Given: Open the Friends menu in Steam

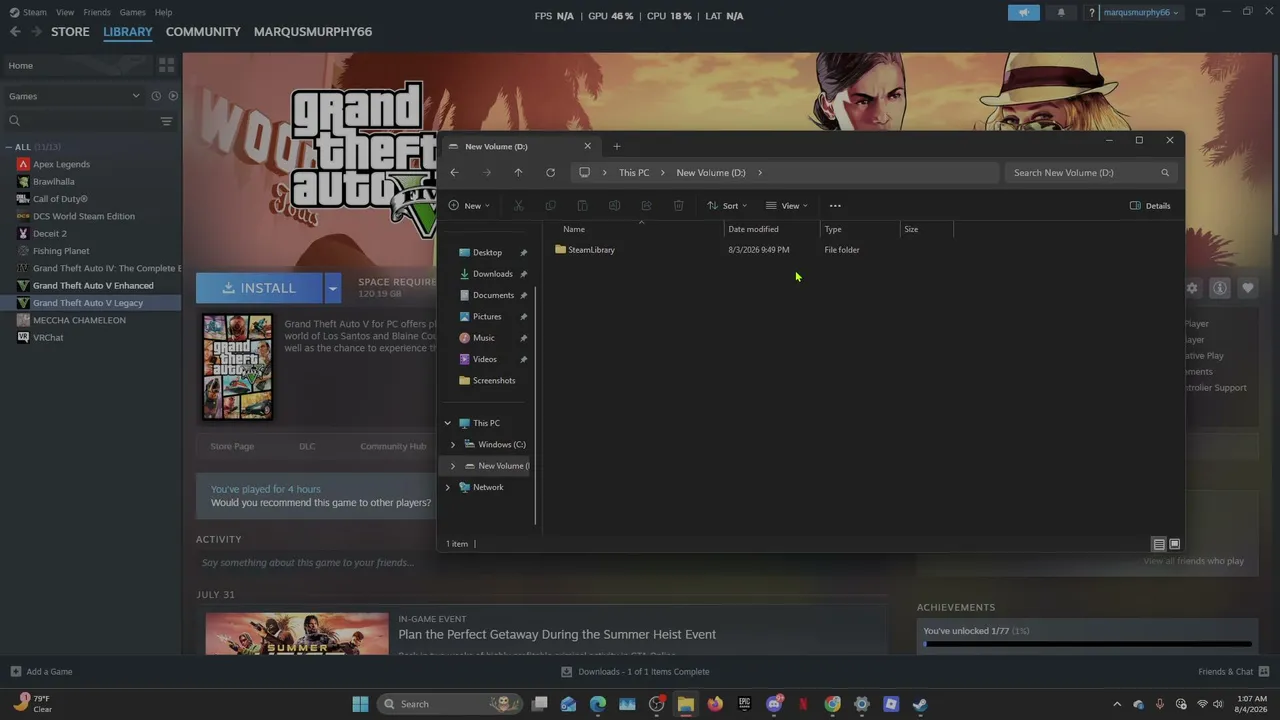Looking at the screenshot, I should 97,12.
